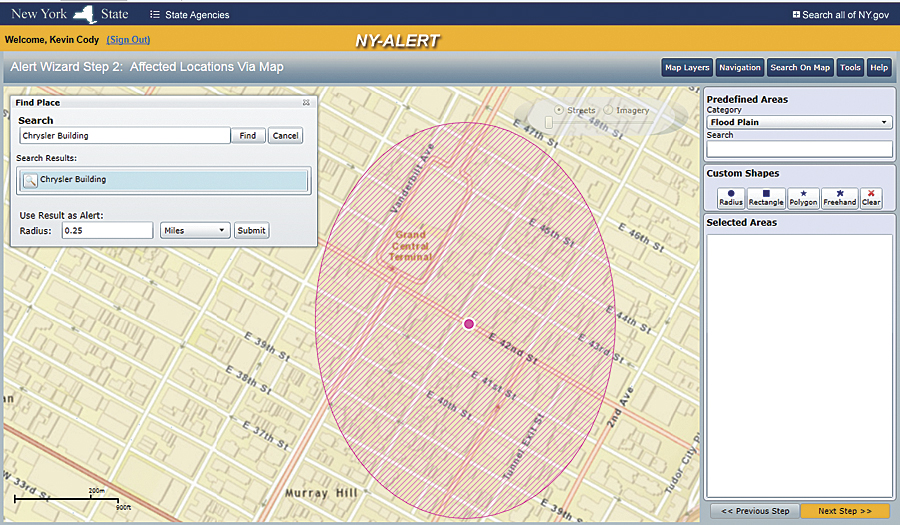Click the 2nd Ave map label
Image resolution: width=900 pixels, height=525 pixels.
(620, 406)
